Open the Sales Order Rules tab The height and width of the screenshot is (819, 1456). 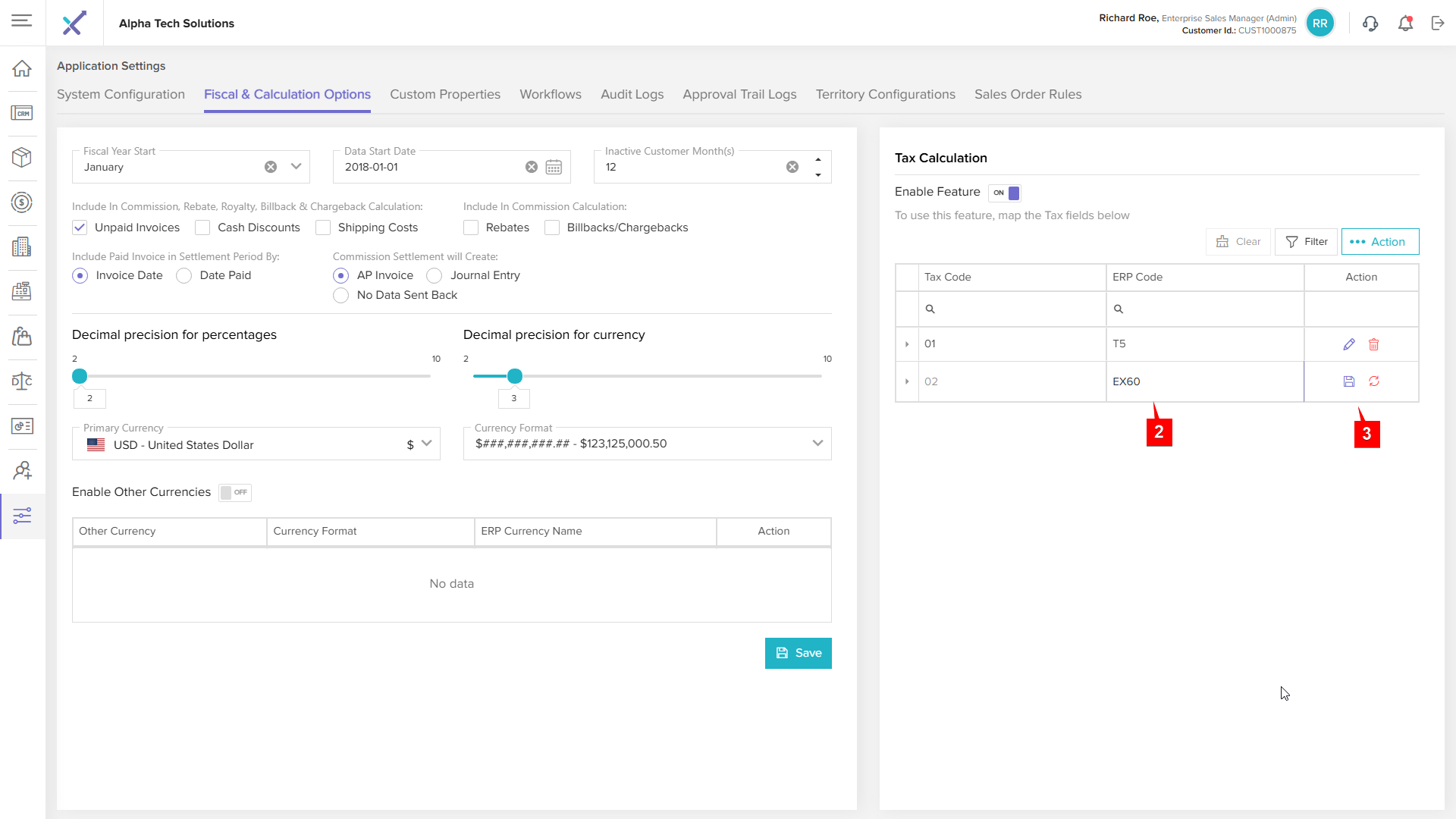click(x=1028, y=94)
